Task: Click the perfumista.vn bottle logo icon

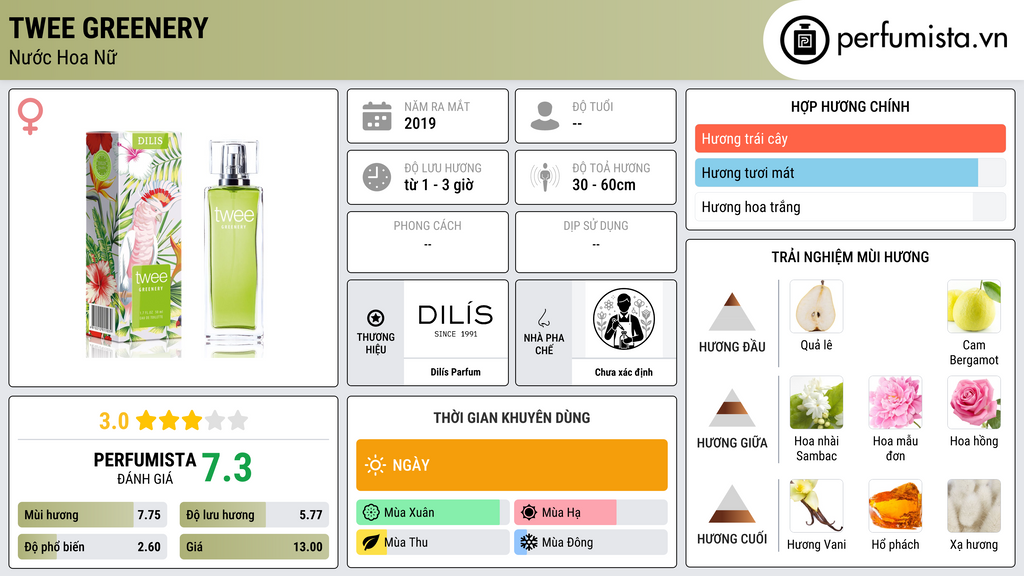Action: coord(804,40)
